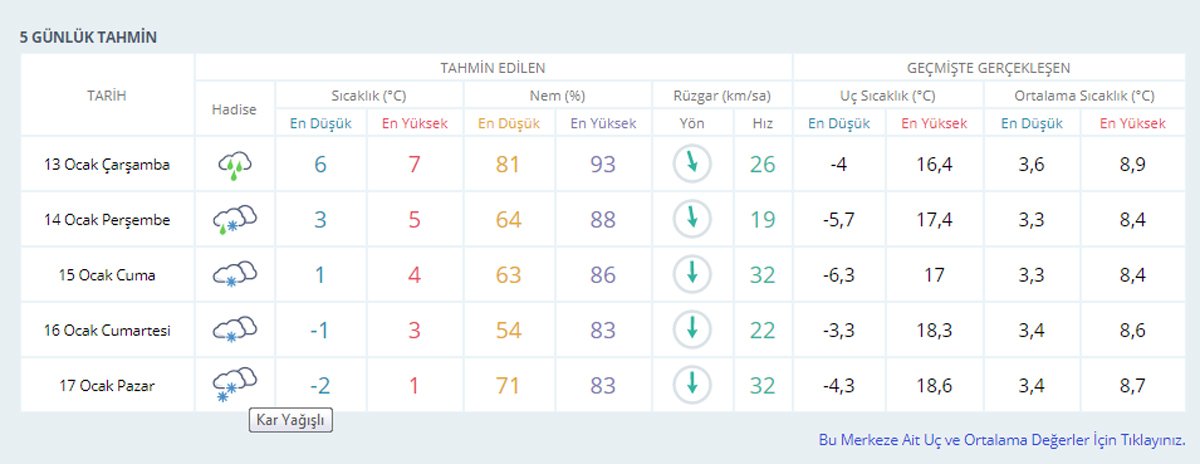Click the snow icon for 16 Ocak Cumartesi
This screenshot has width=1200, height=464.
[234, 329]
